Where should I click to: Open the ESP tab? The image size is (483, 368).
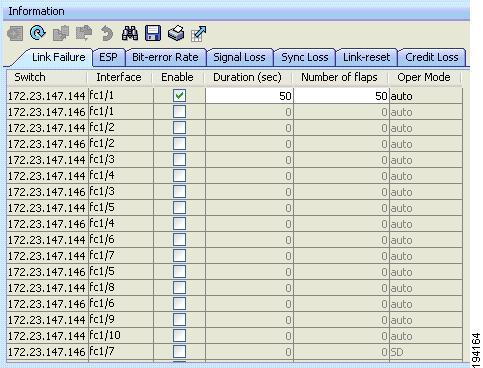pyautogui.click(x=108, y=57)
